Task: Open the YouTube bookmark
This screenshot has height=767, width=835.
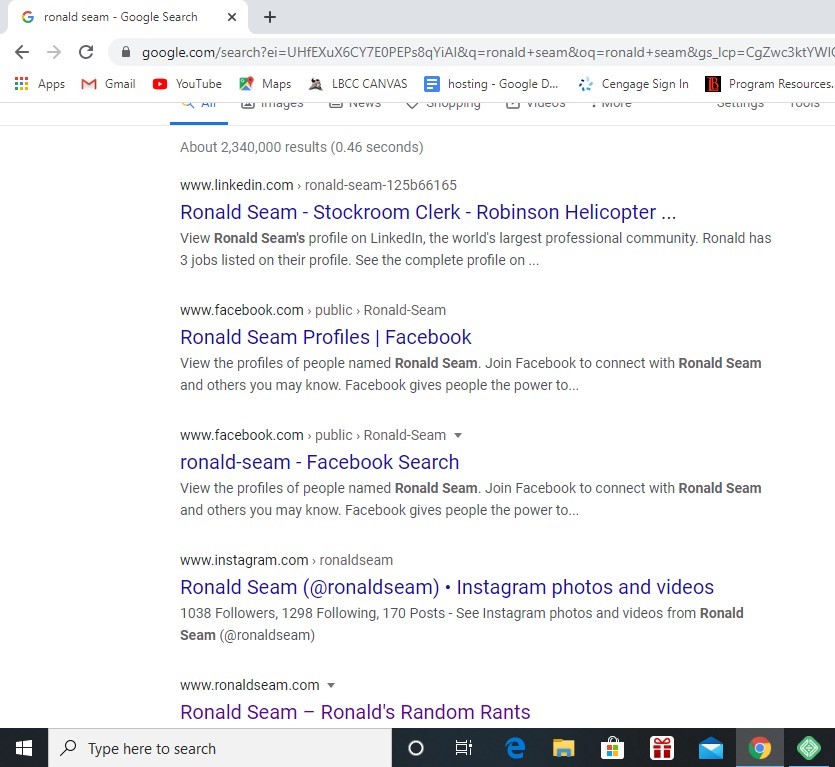Action: [187, 84]
